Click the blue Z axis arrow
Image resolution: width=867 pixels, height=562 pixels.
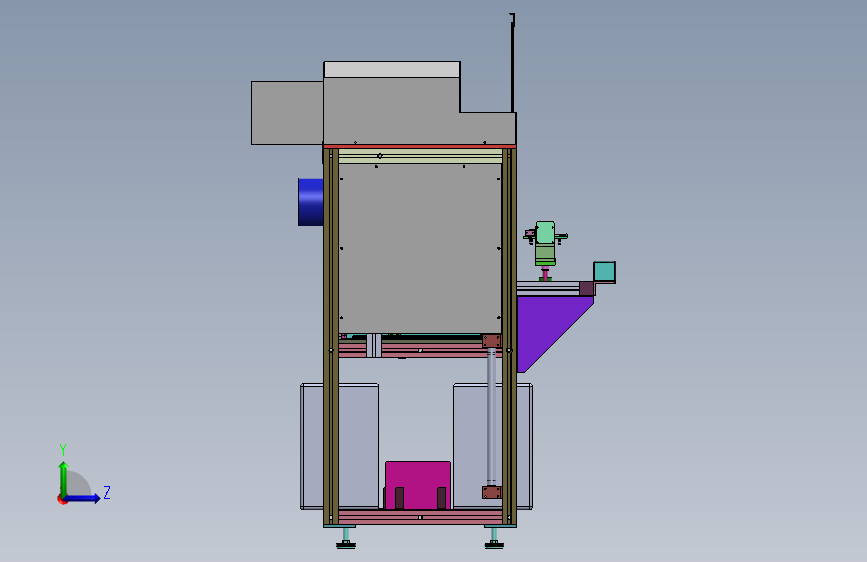tap(83, 498)
